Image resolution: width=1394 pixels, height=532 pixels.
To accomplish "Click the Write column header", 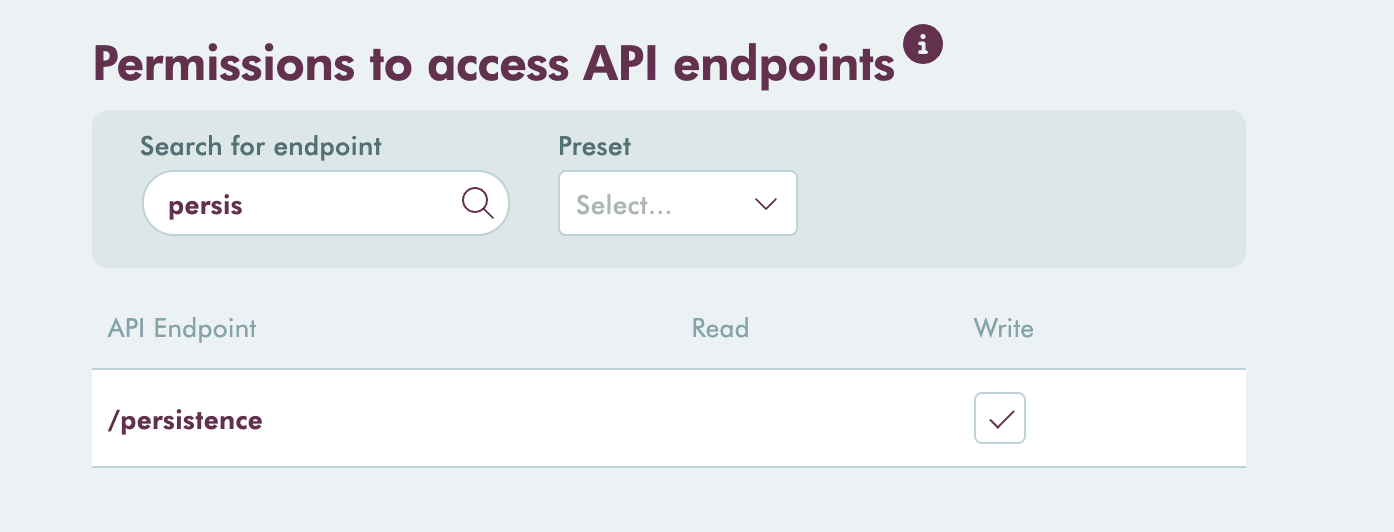I will click(x=1004, y=328).
